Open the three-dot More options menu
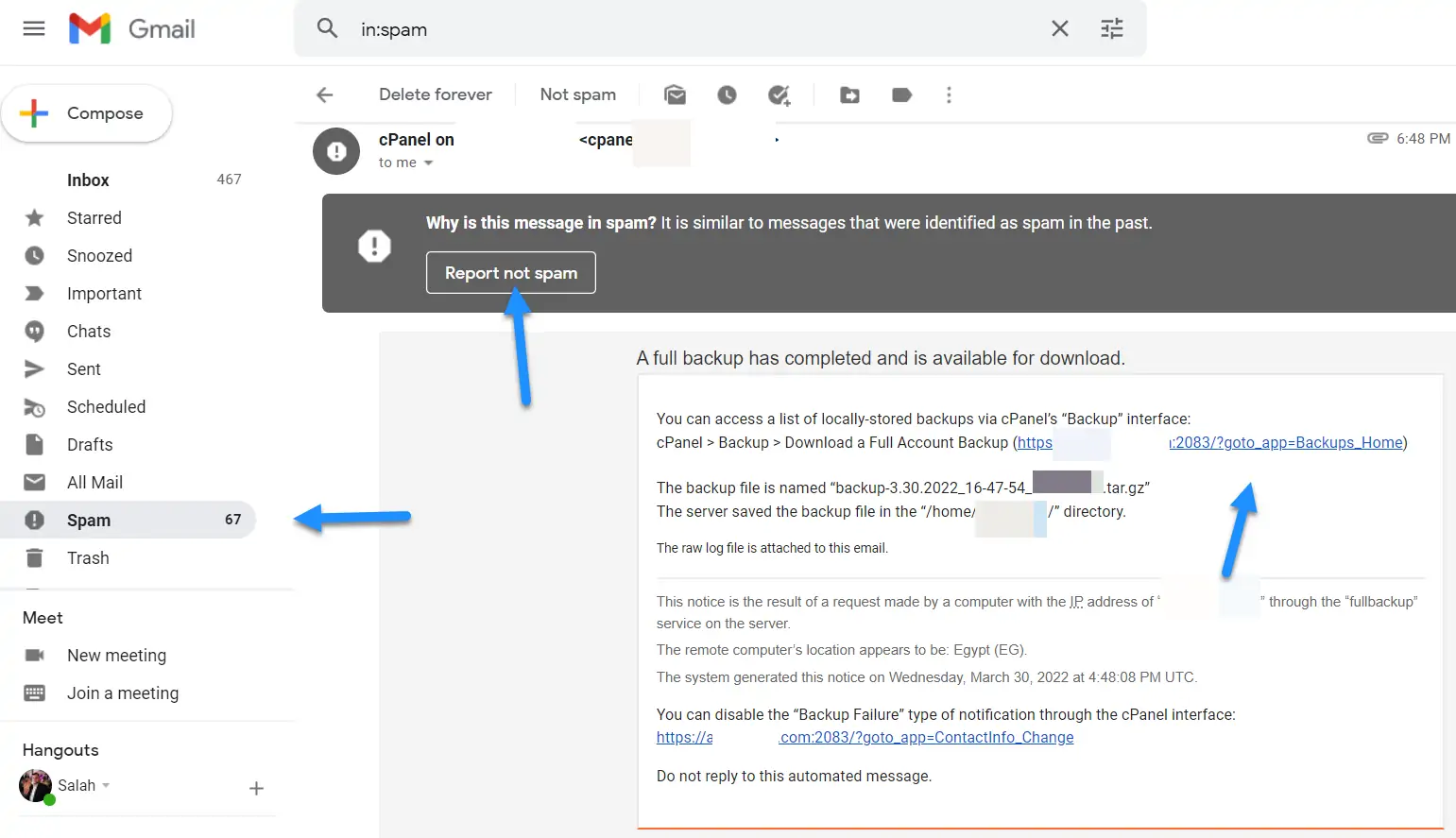Image resolution: width=1456 pixels, height=838 pixels. pos(949,94)
